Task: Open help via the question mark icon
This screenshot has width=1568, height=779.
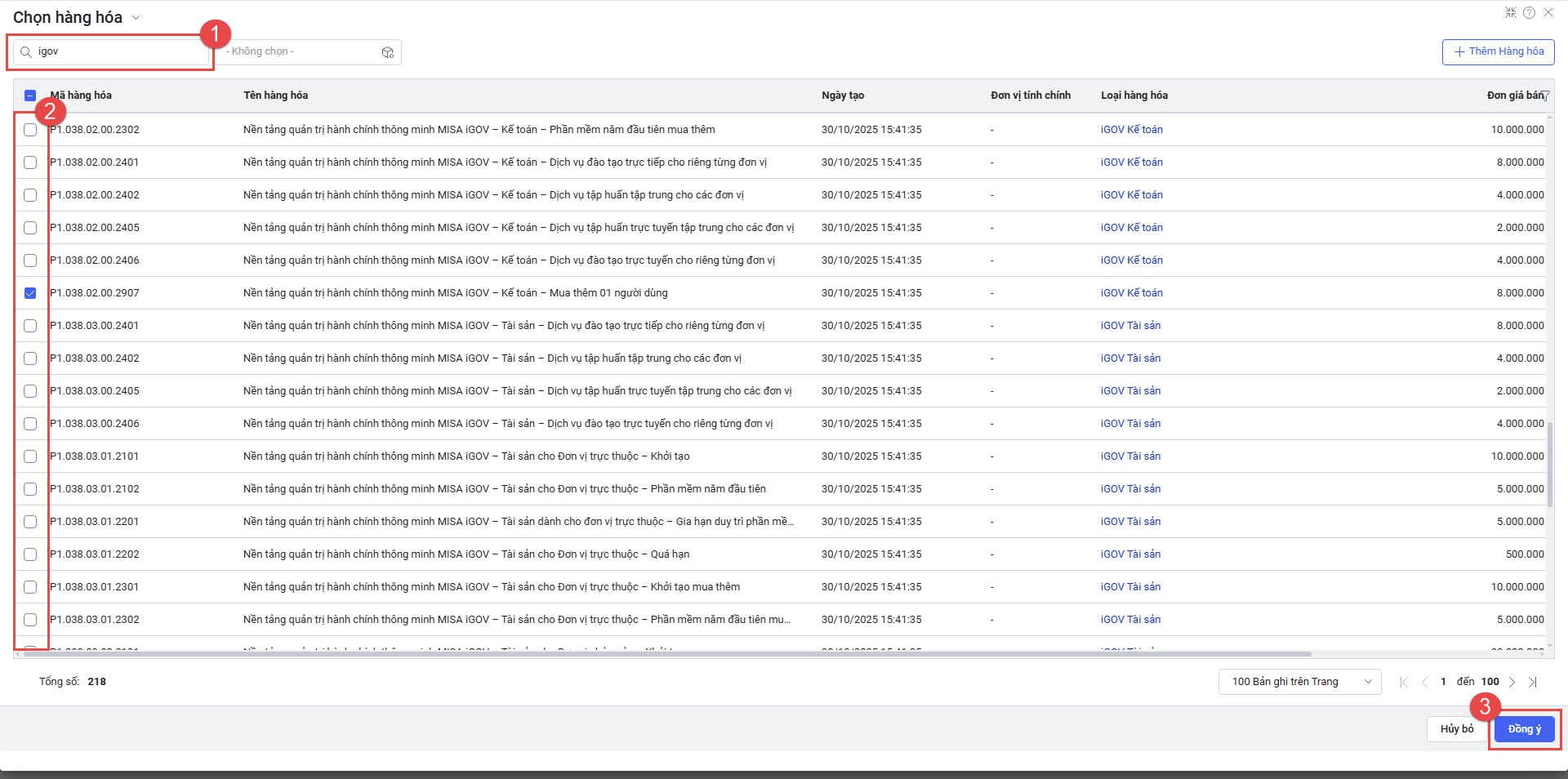Action: click(x=1529, y=12)
